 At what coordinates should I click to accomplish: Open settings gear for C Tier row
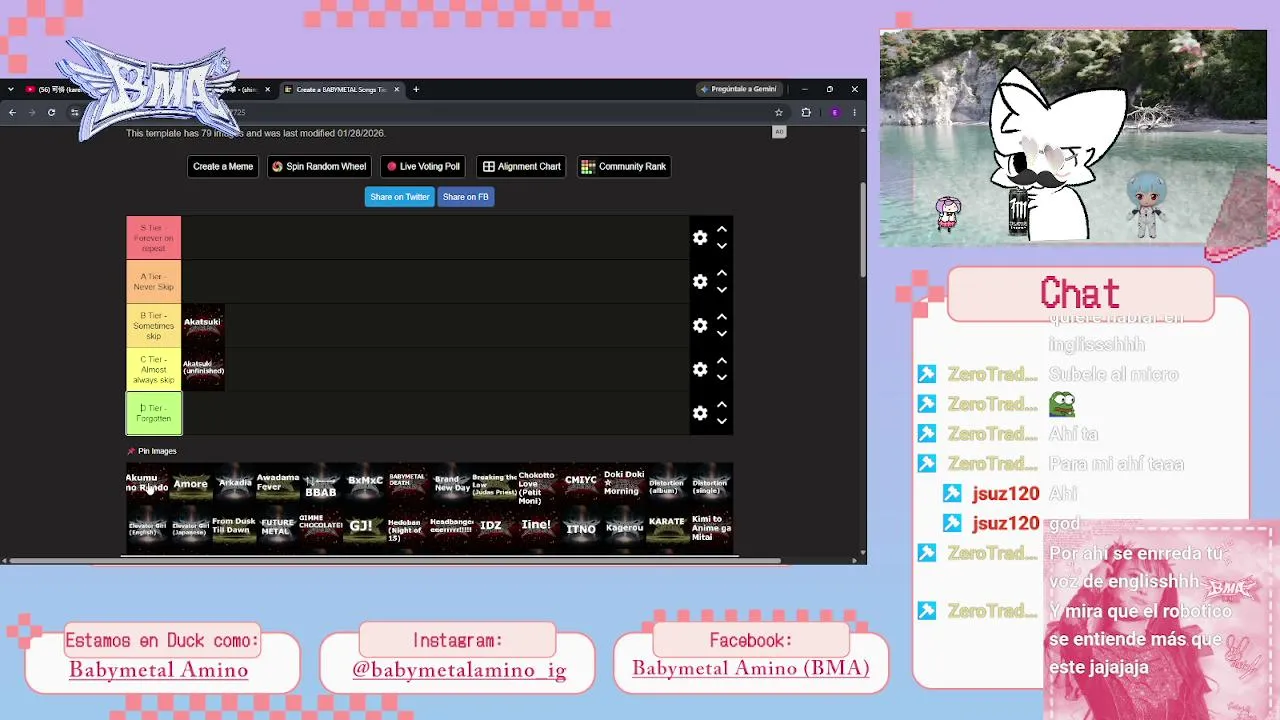700,370
